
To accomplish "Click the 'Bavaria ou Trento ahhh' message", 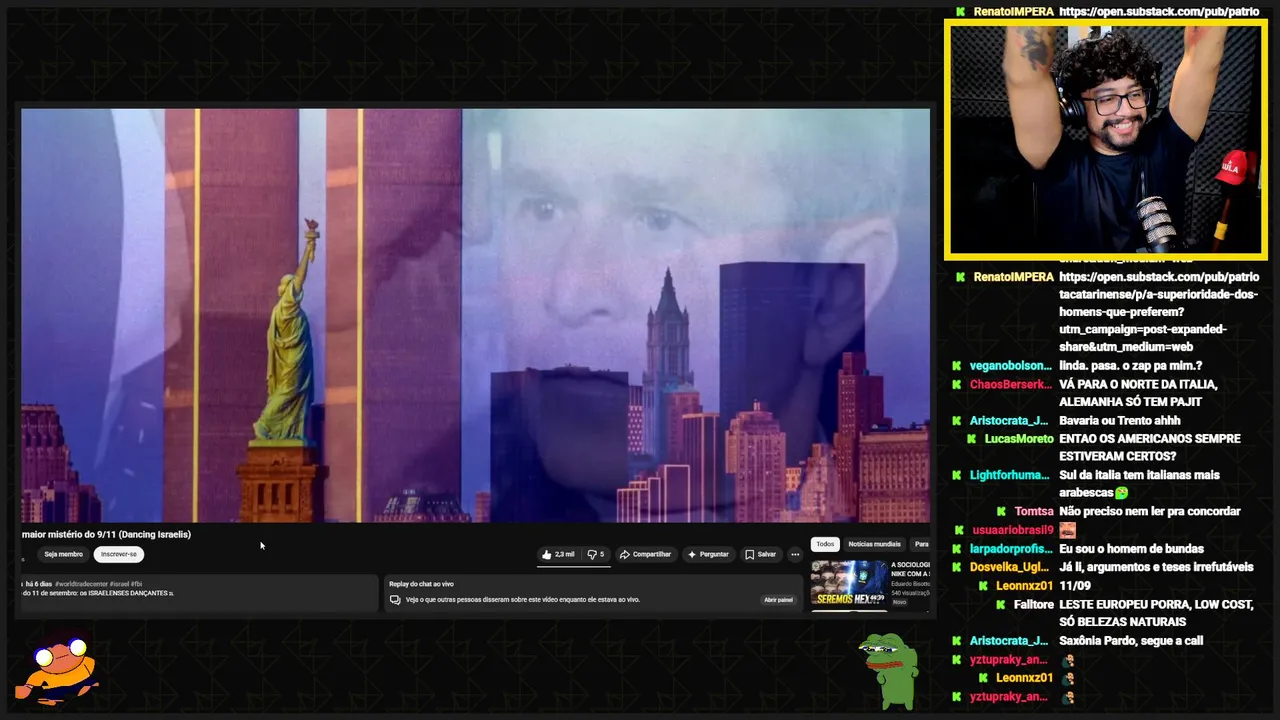I will coord(1119,420).
